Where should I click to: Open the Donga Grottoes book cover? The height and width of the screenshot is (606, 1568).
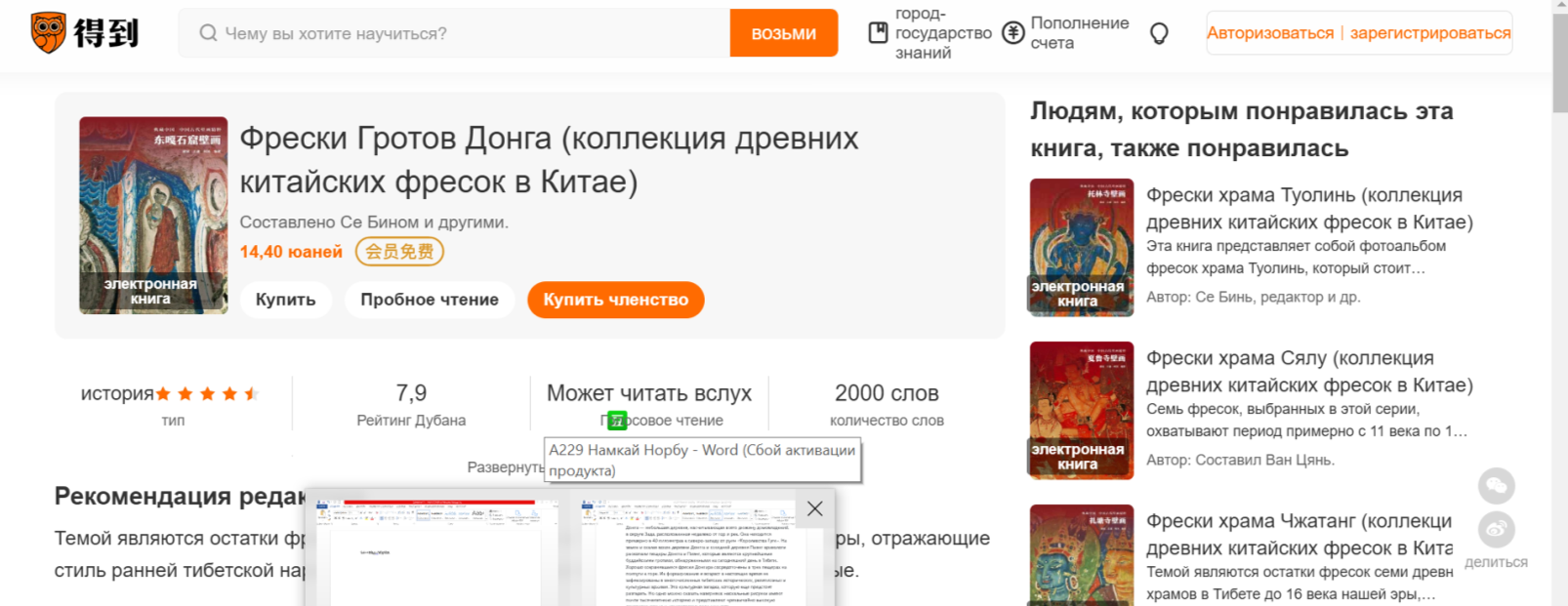coord(153,216)
